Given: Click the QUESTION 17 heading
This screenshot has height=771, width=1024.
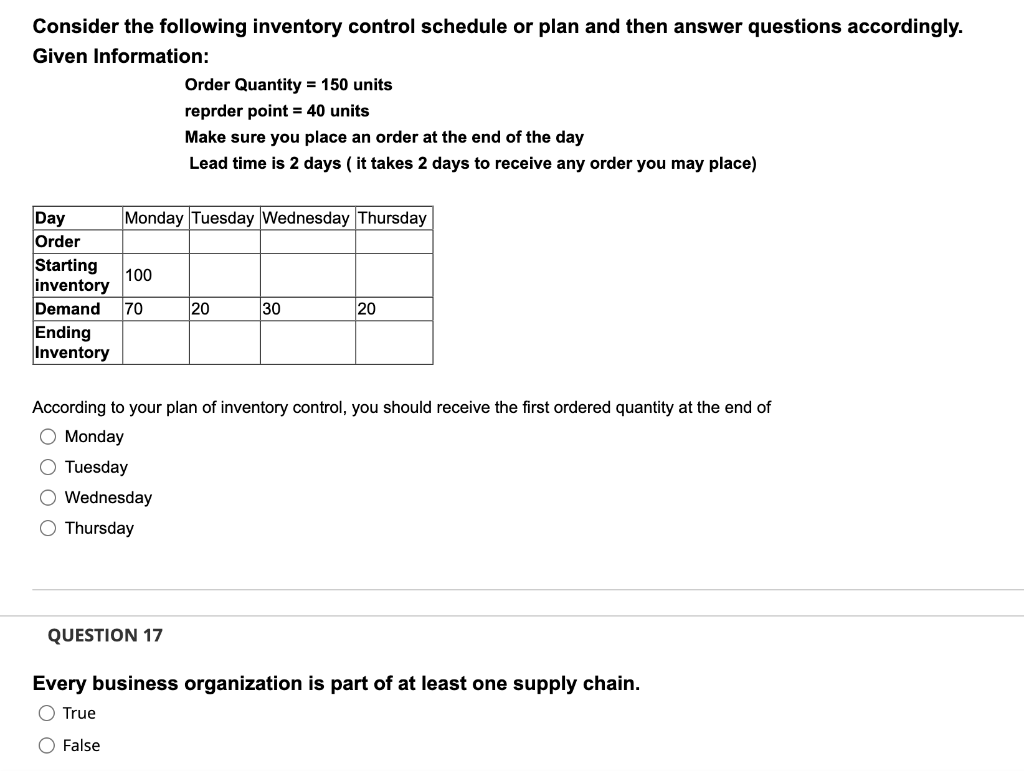Looking at the screenshot, I should tap(104, 635).
